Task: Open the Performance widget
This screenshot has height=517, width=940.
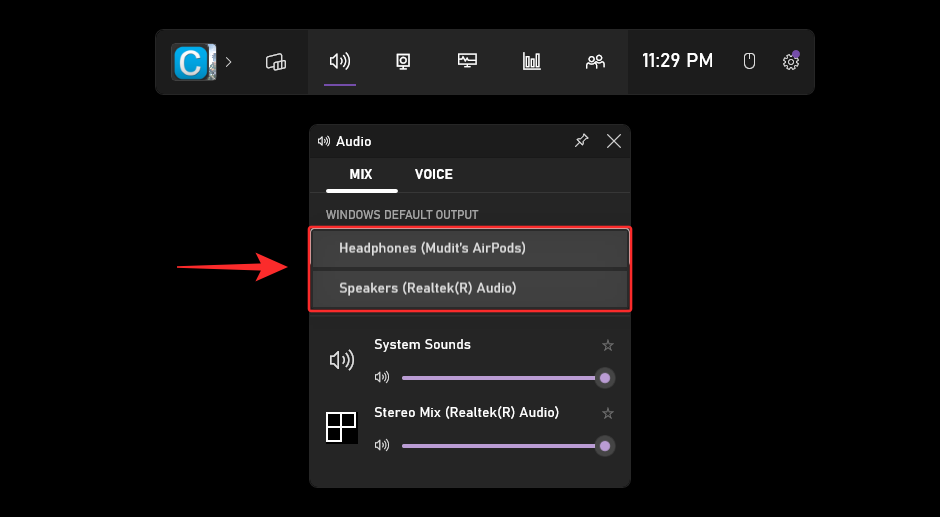Action: 467,62
